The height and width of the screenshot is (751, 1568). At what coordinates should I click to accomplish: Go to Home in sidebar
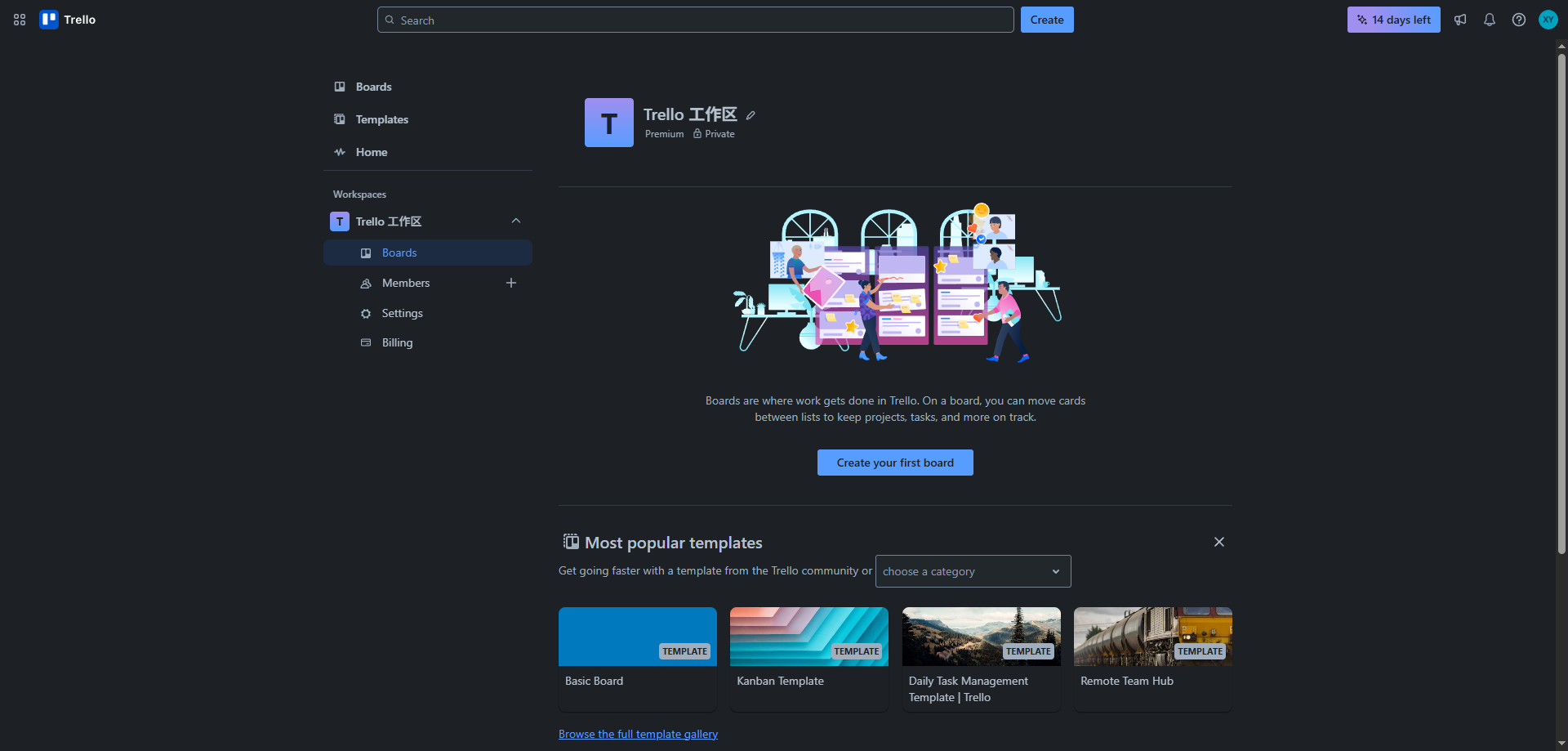click(x=428, y=152)
